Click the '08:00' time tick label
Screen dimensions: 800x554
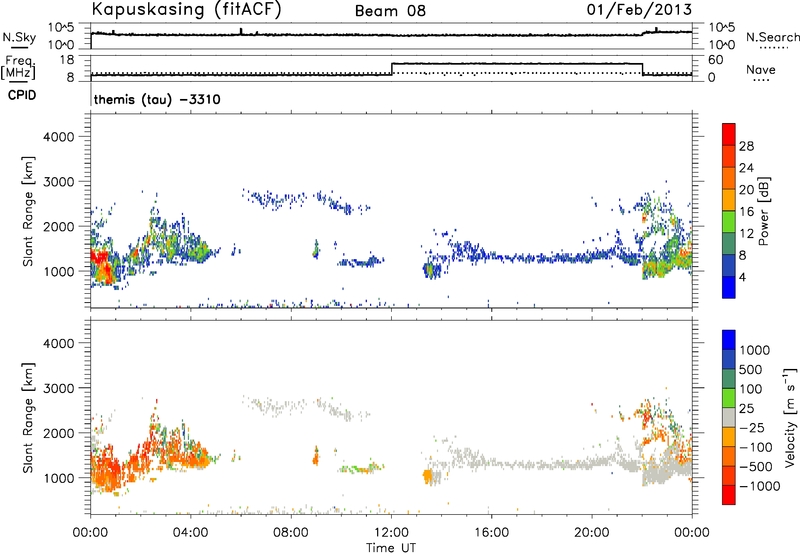pos(291,533)
